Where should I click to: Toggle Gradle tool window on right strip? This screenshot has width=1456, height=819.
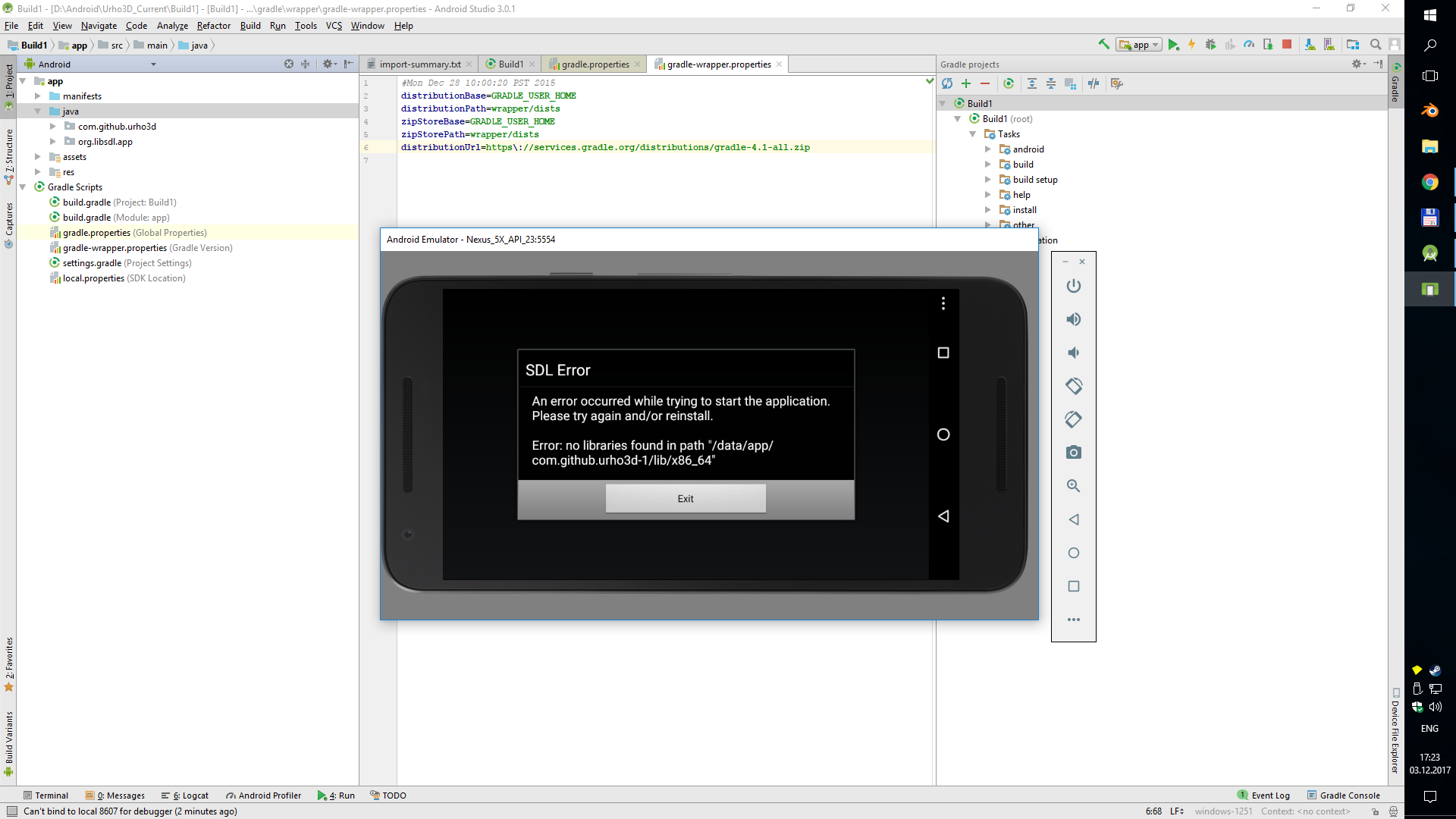coord(1395,83)
